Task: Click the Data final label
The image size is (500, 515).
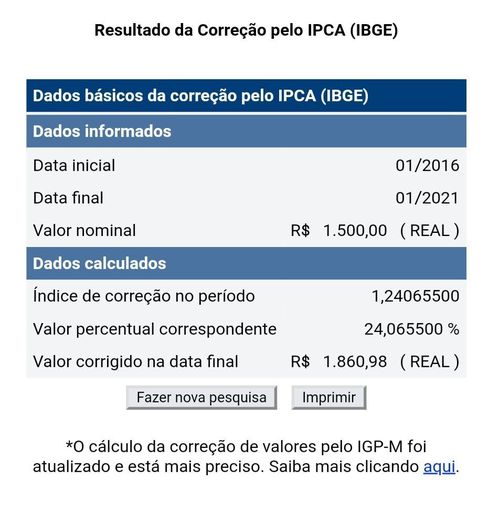Action: 68,198
